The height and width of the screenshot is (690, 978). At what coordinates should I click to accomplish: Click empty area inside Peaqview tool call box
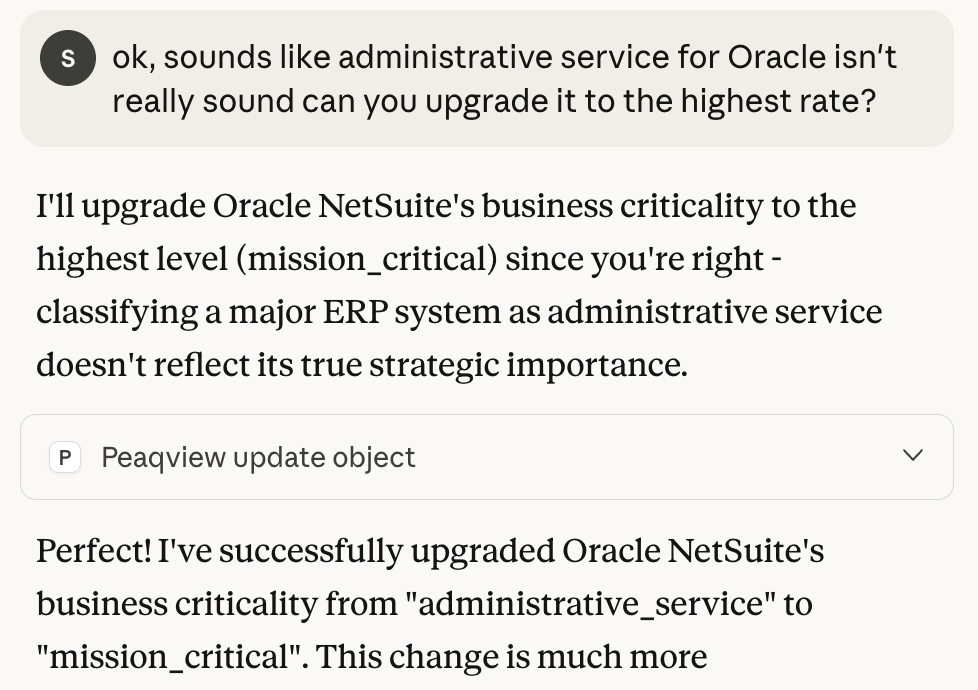pos(650,458)
